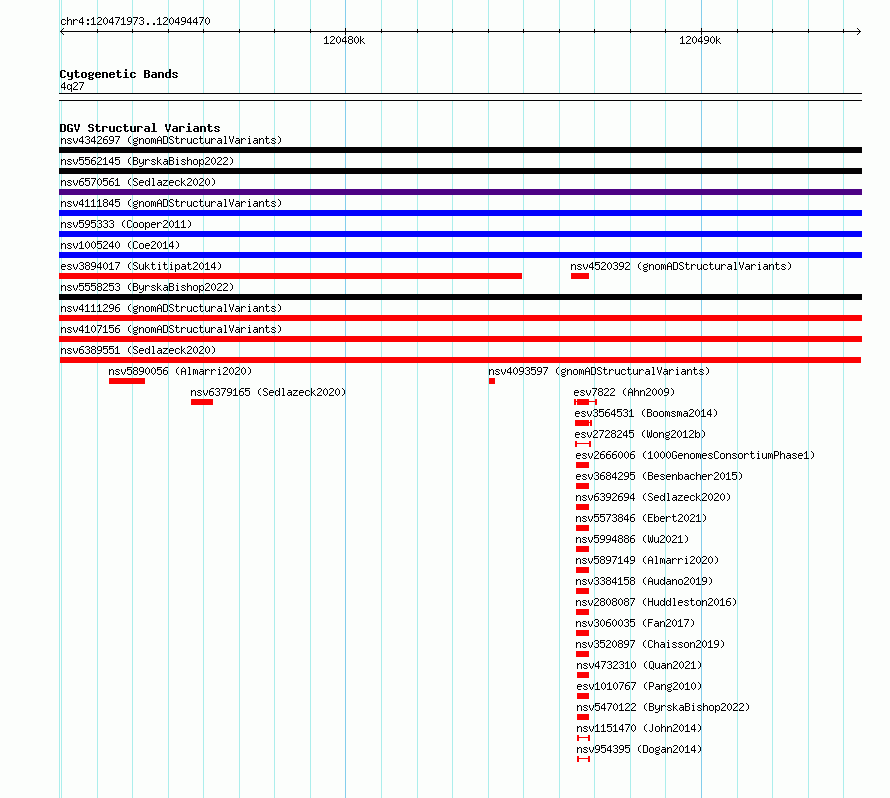Click nsv5897149 (Almarri2020) label
The width and height of the screenshot is (890, 798).
(647, 560)
